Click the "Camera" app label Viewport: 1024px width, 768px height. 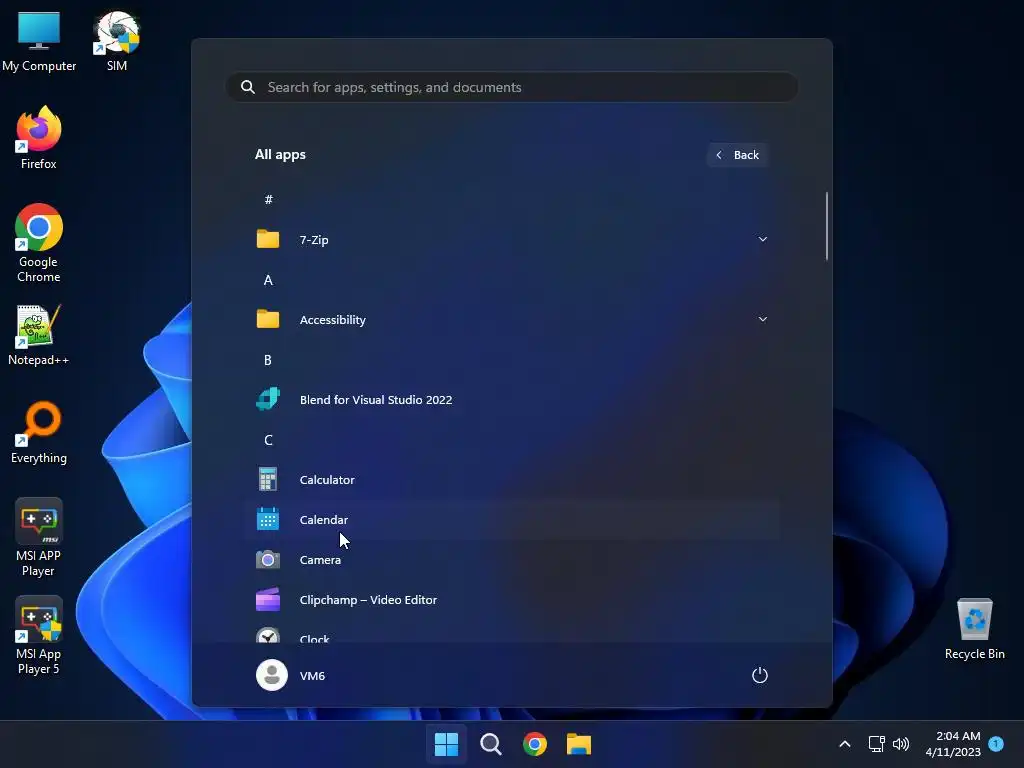tap(320, 560)
